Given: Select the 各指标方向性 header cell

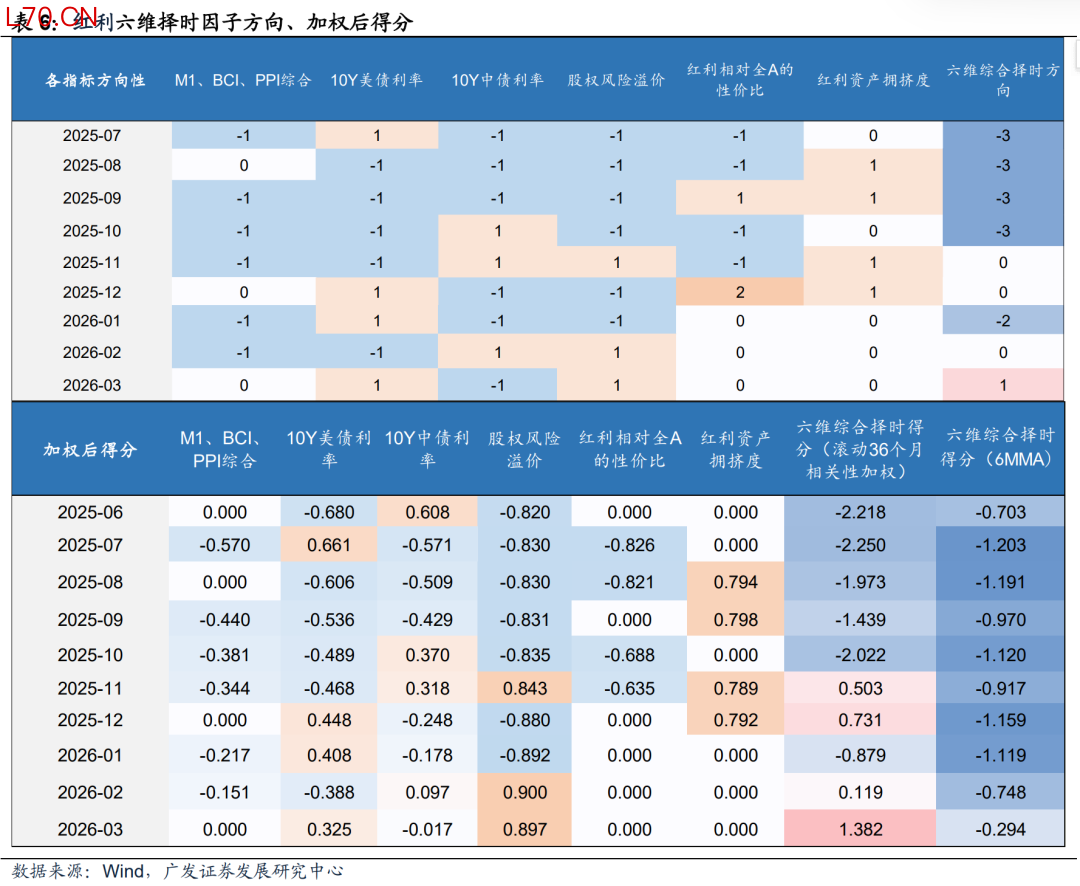Looking at the screenshot, I should point(95,80).
